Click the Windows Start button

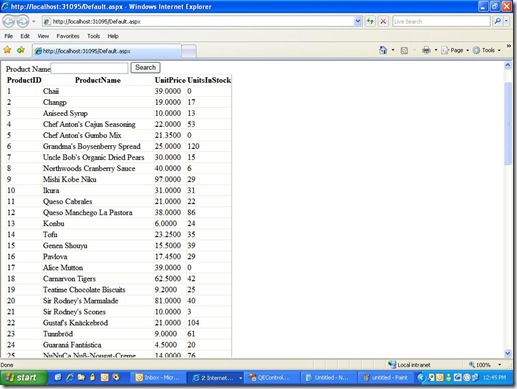click(23, 378)
